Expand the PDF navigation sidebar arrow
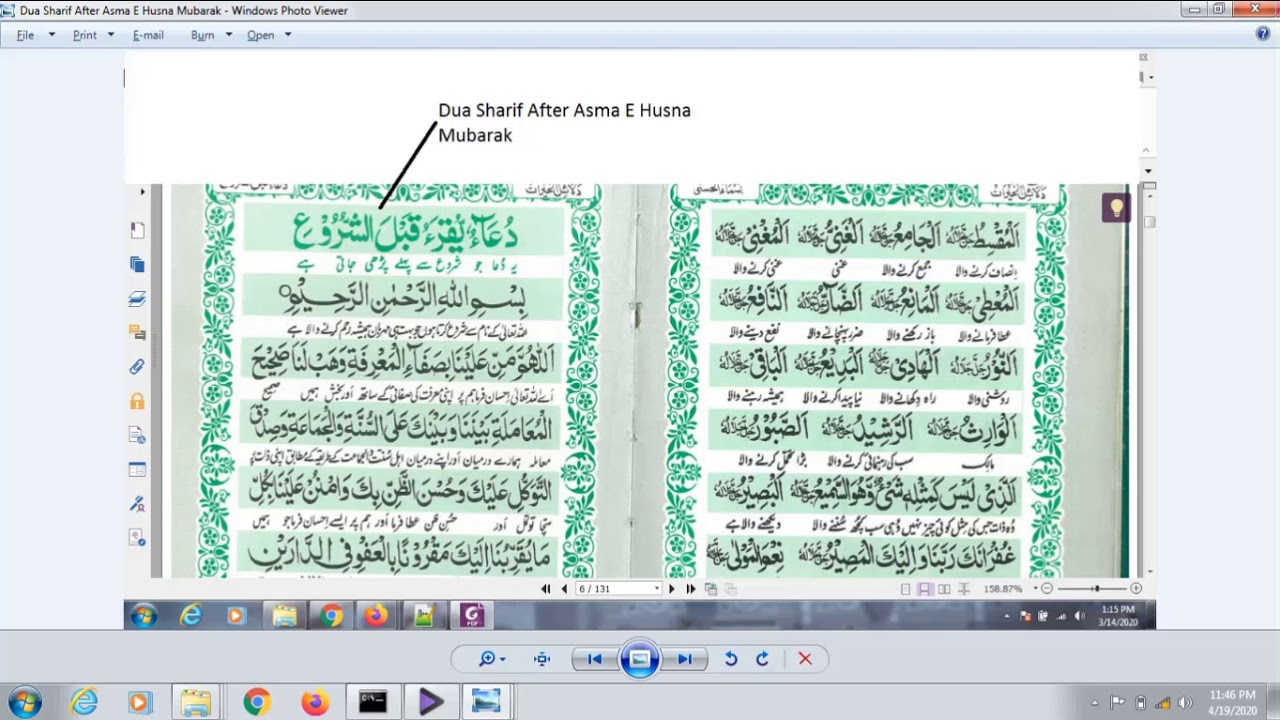 coord(142,191)
